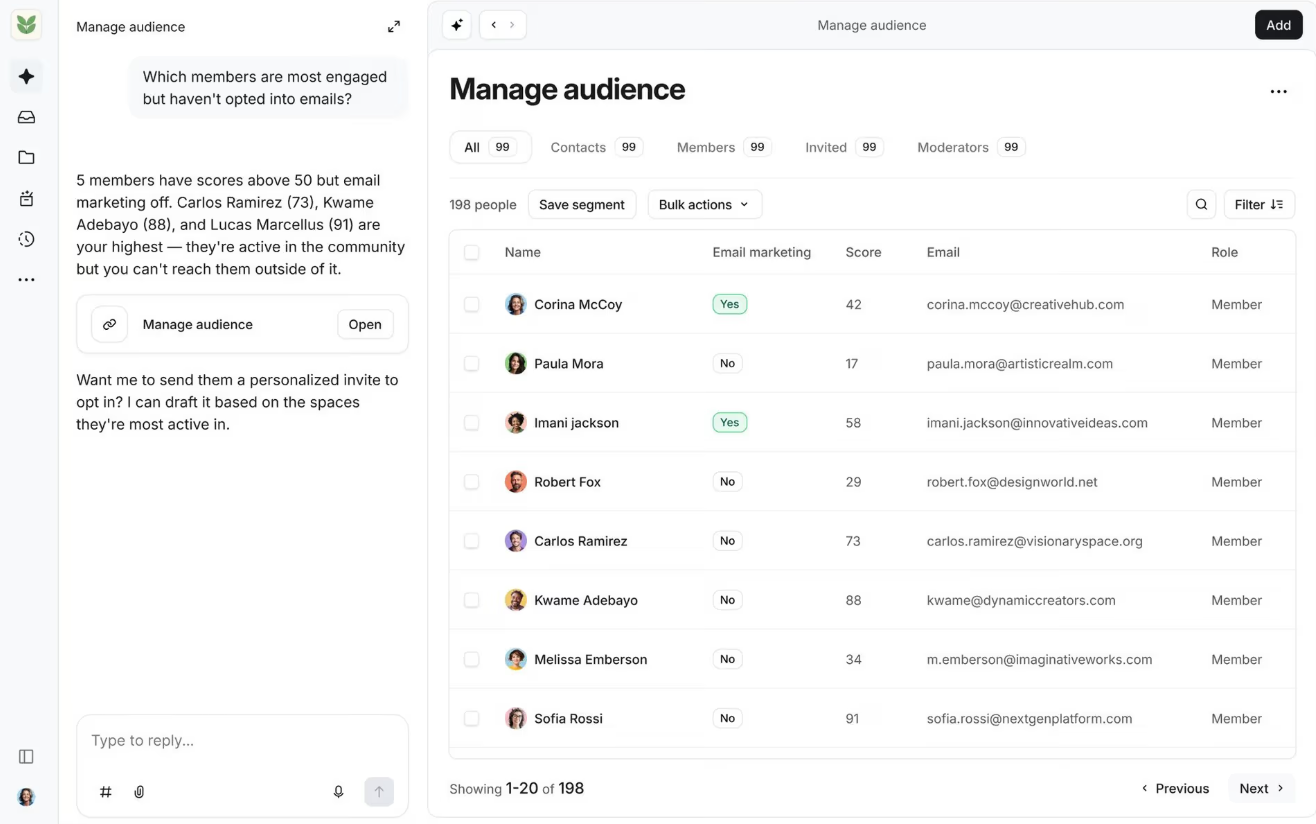The height and width of the screenshot is (824, 1316).
Task: Toggle the sidebar panel layout icon
Action: [x=27, y=756]
